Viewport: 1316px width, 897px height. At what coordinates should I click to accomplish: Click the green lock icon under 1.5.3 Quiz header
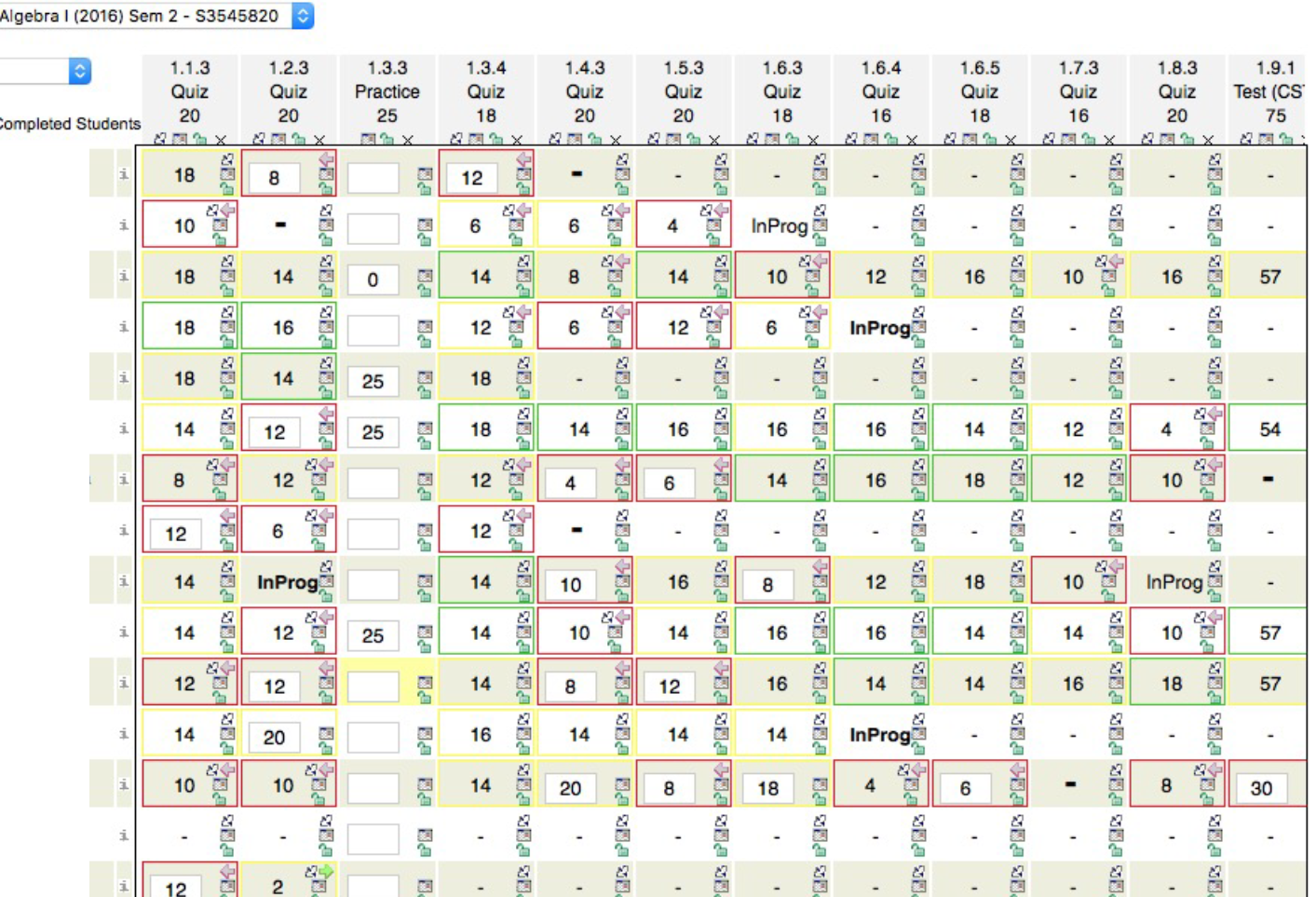coord(694,140)
